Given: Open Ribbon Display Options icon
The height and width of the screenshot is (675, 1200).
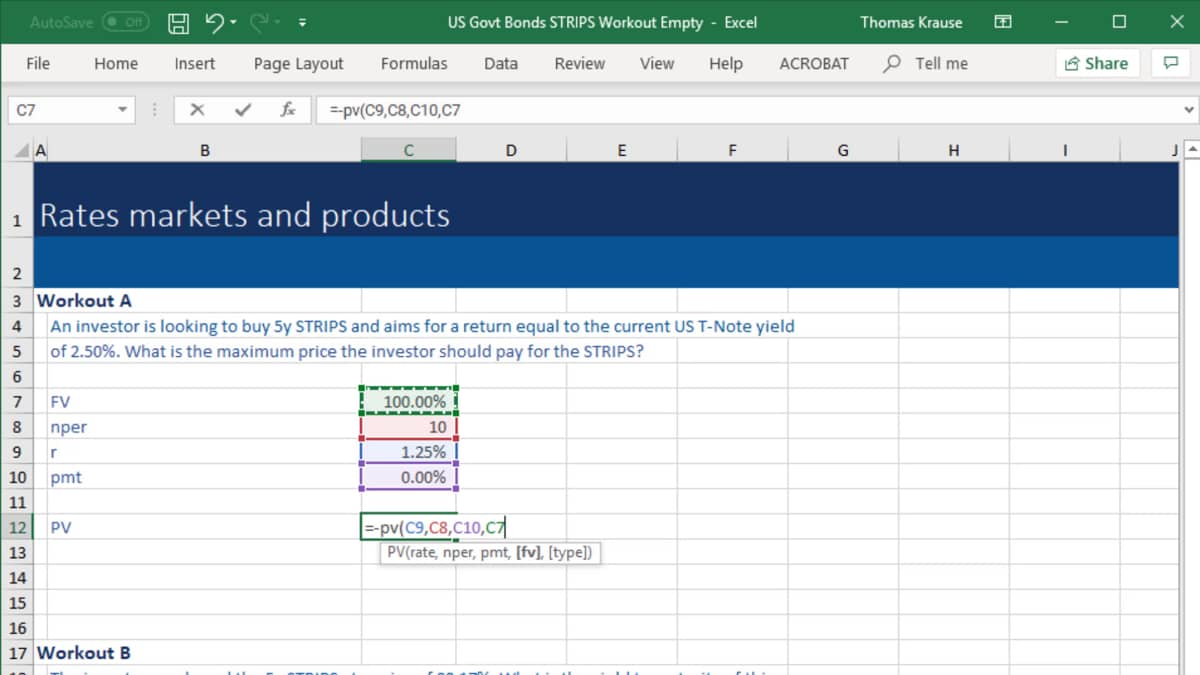Looking at the screenshot, I should pos(1001,22).
